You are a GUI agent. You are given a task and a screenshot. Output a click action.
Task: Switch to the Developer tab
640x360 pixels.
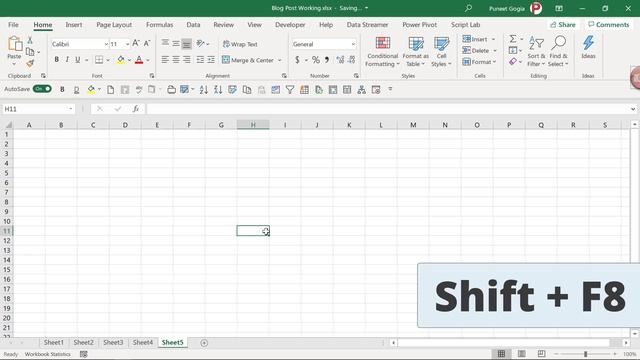point(290,25)
